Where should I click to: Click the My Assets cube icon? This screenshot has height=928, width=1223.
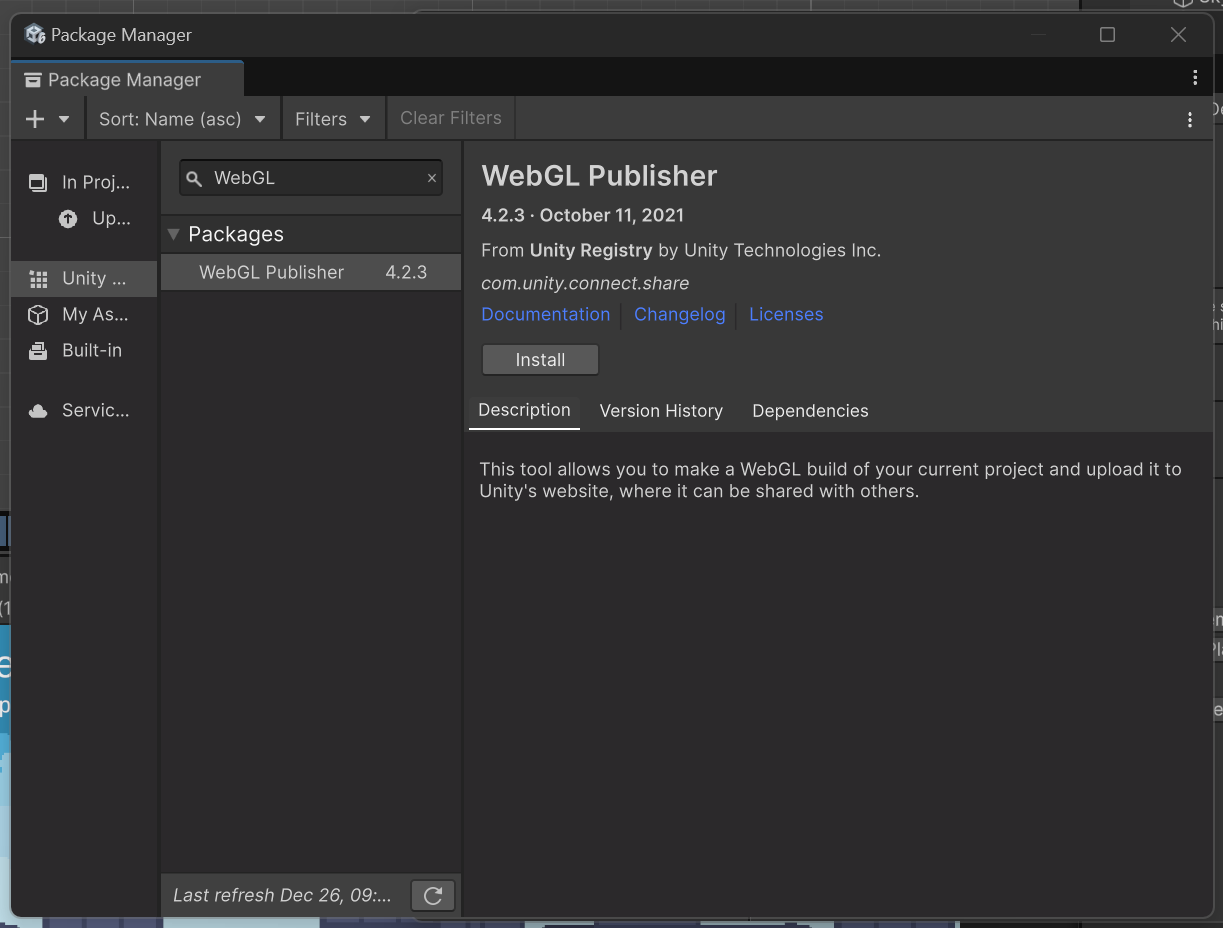click(x=38, y=315)
